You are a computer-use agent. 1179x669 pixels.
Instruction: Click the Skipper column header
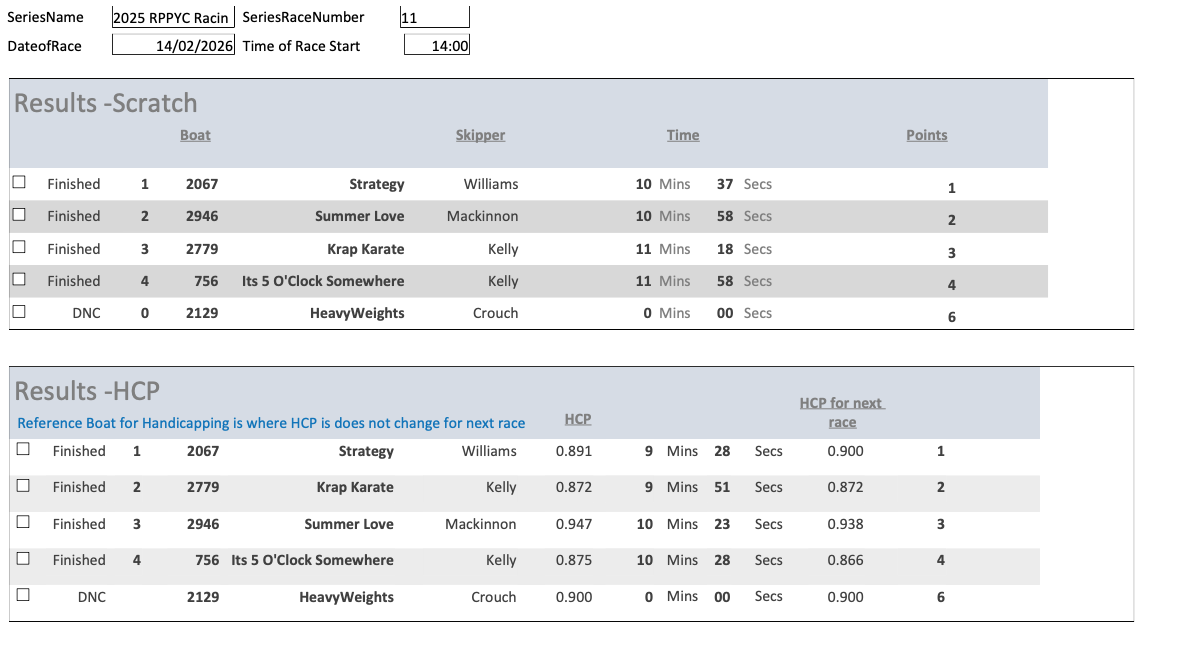point(480,135)
